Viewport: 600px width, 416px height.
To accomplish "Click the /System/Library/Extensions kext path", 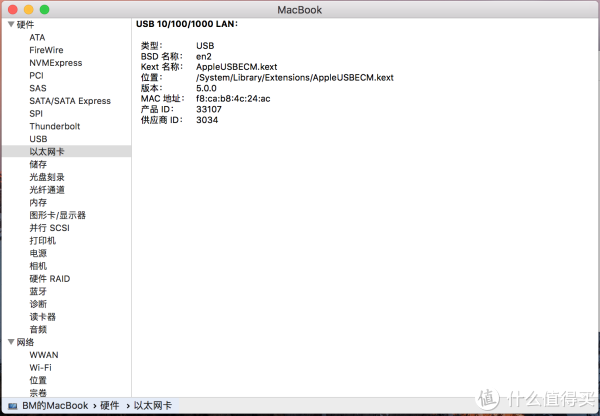I will (x=295, y=78).
